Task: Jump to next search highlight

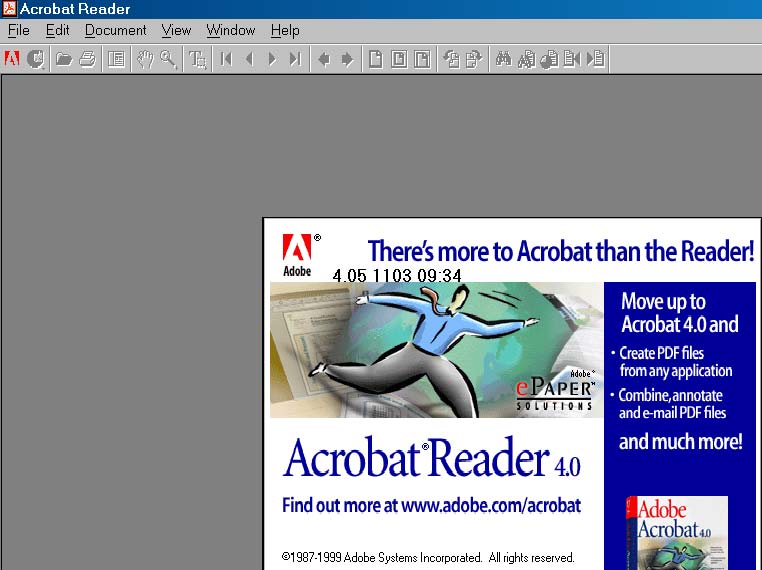Action: tap(595, 59)
